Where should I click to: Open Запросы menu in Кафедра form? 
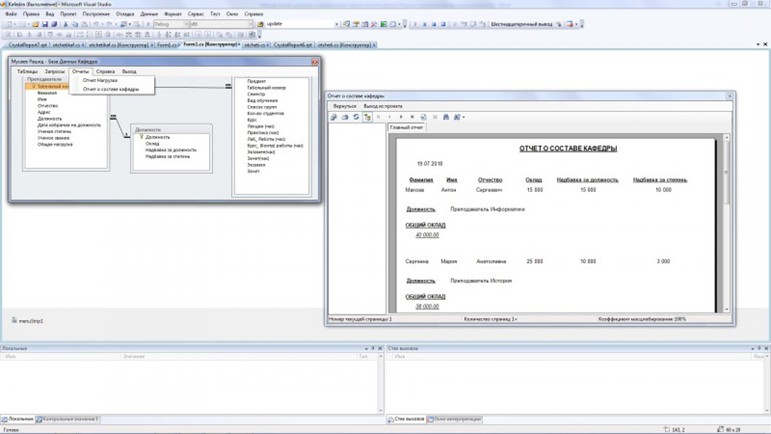[x=55, y=71]
